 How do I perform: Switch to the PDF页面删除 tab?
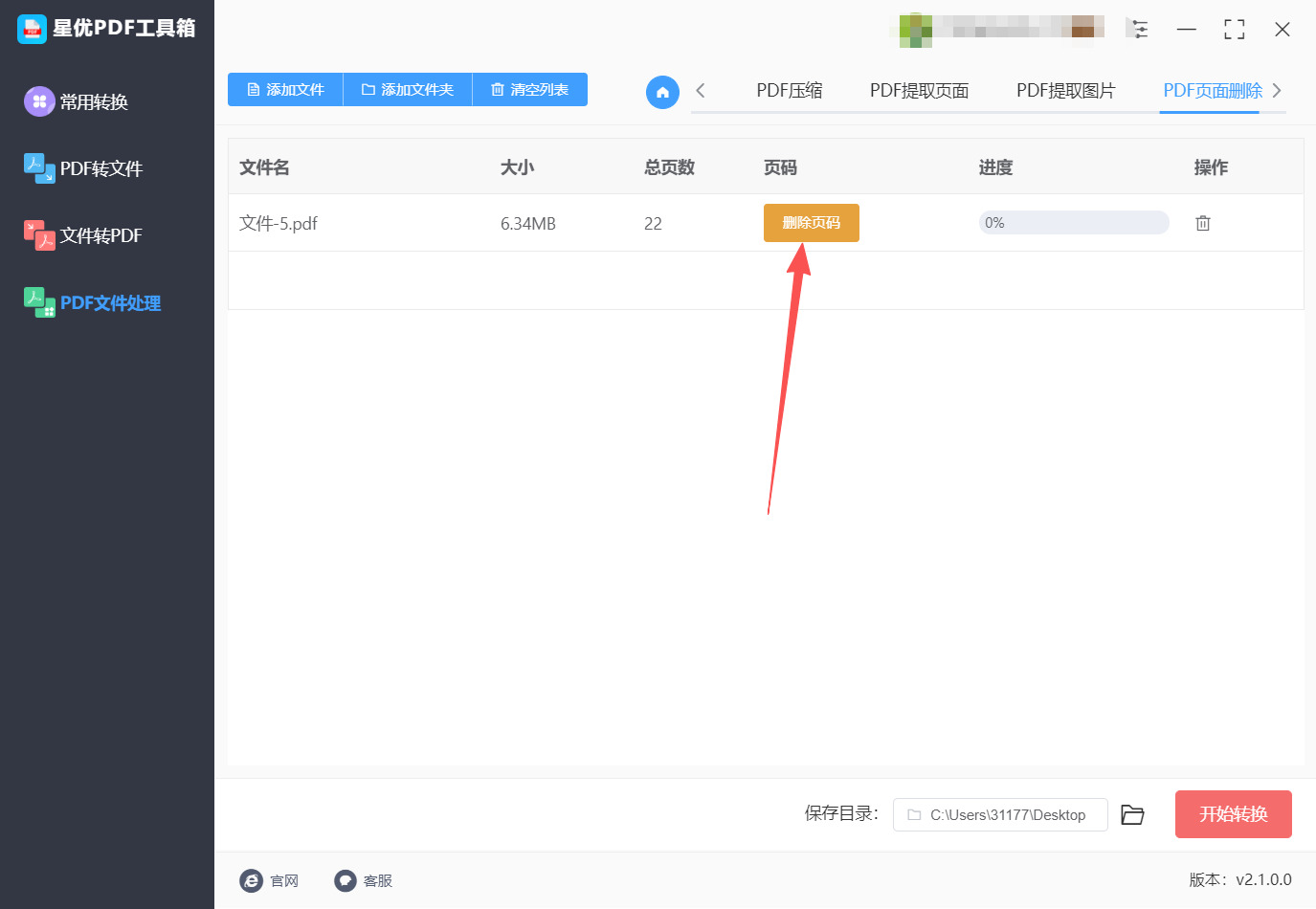tap(1213, 91)
